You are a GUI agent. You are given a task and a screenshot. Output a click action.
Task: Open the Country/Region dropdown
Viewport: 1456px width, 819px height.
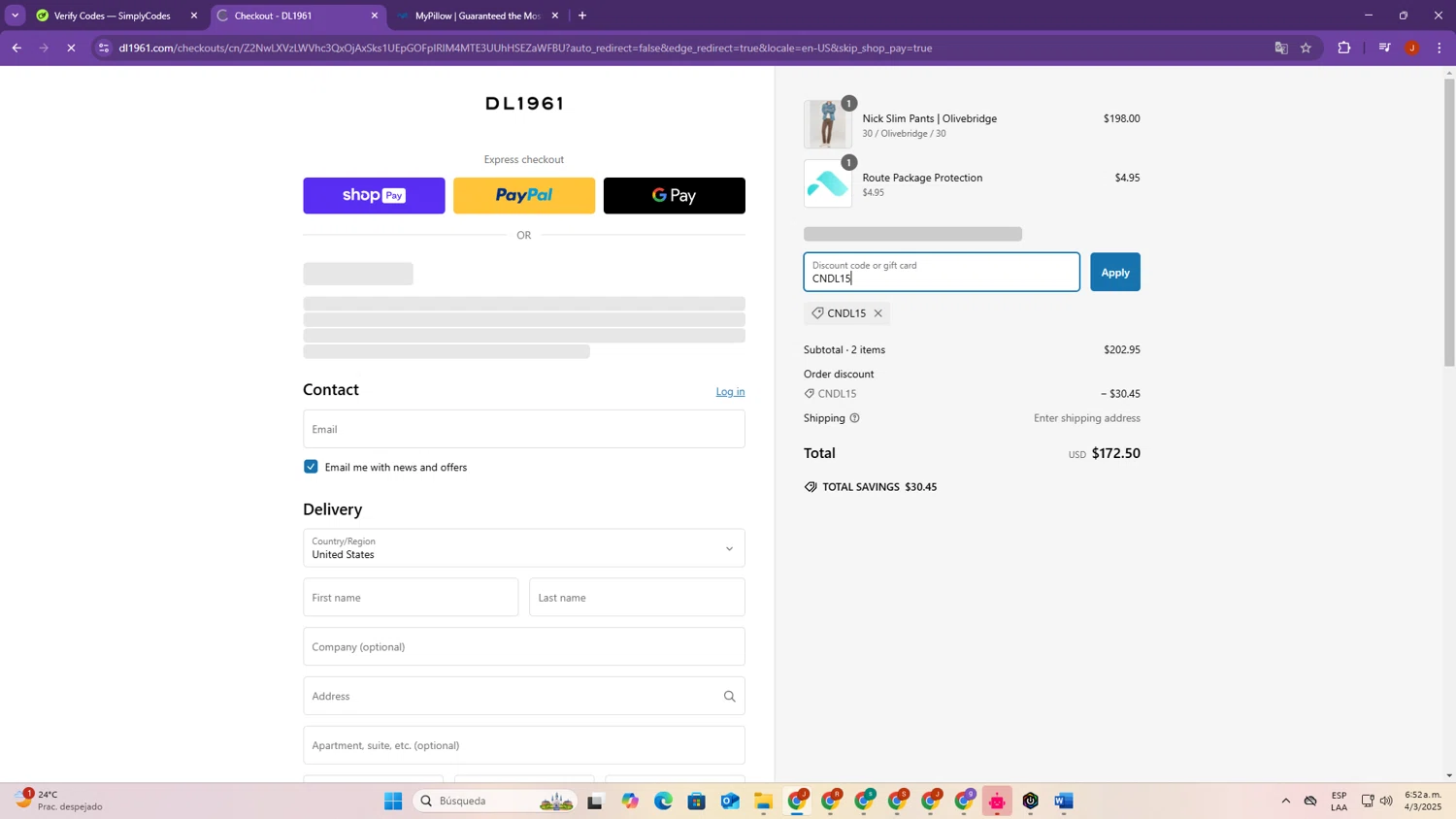point(524,548)
